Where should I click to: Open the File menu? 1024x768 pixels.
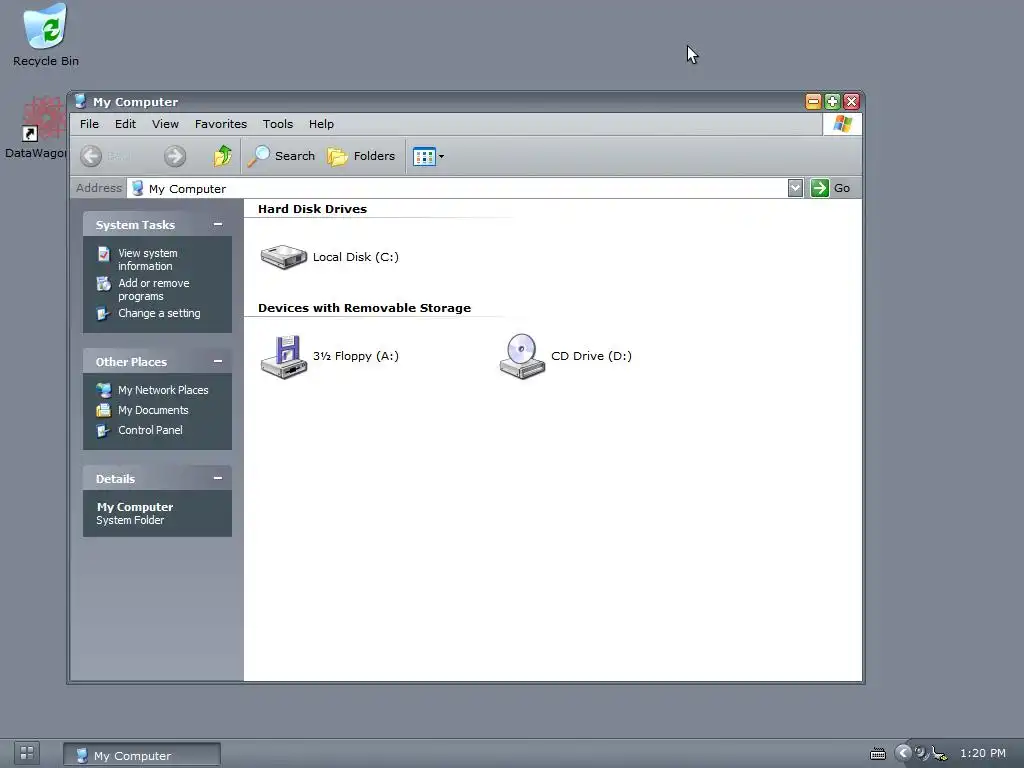89,124
